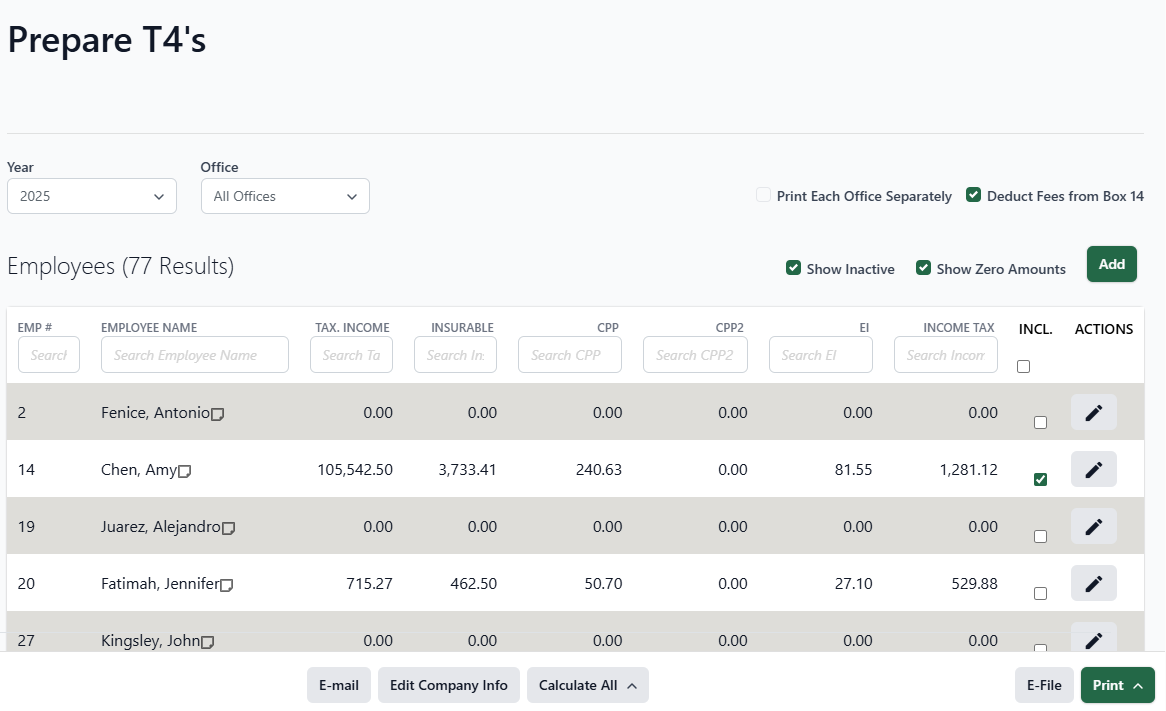The width and height of the screenshot is (1166, 711).
Task: Select the 105,542.50 taxable income cell
Action: [355, 470]
